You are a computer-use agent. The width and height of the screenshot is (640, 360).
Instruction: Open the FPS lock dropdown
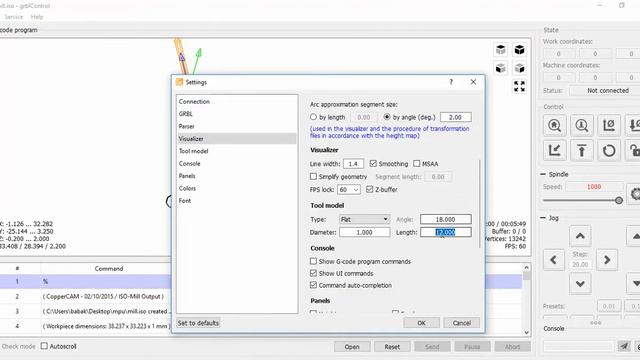[x=349, y=189]
